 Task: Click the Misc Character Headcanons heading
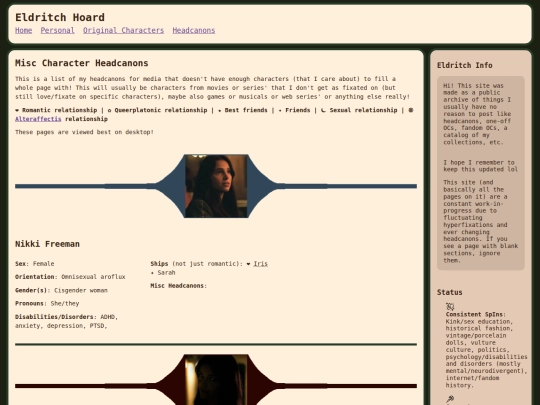pos(82,63)
